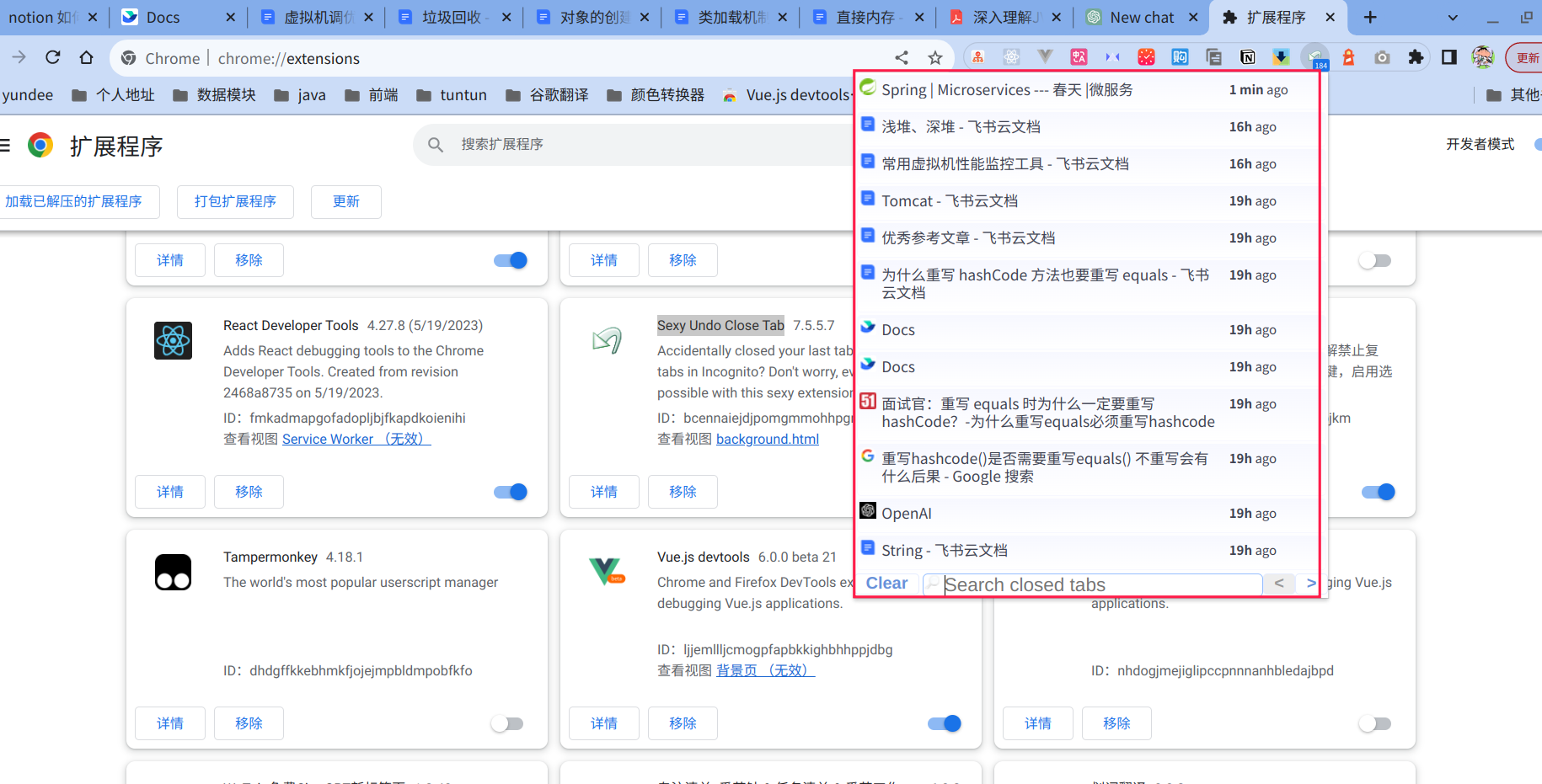
Task: Close the 对象的创建 tab
Action: click(645, 18)
